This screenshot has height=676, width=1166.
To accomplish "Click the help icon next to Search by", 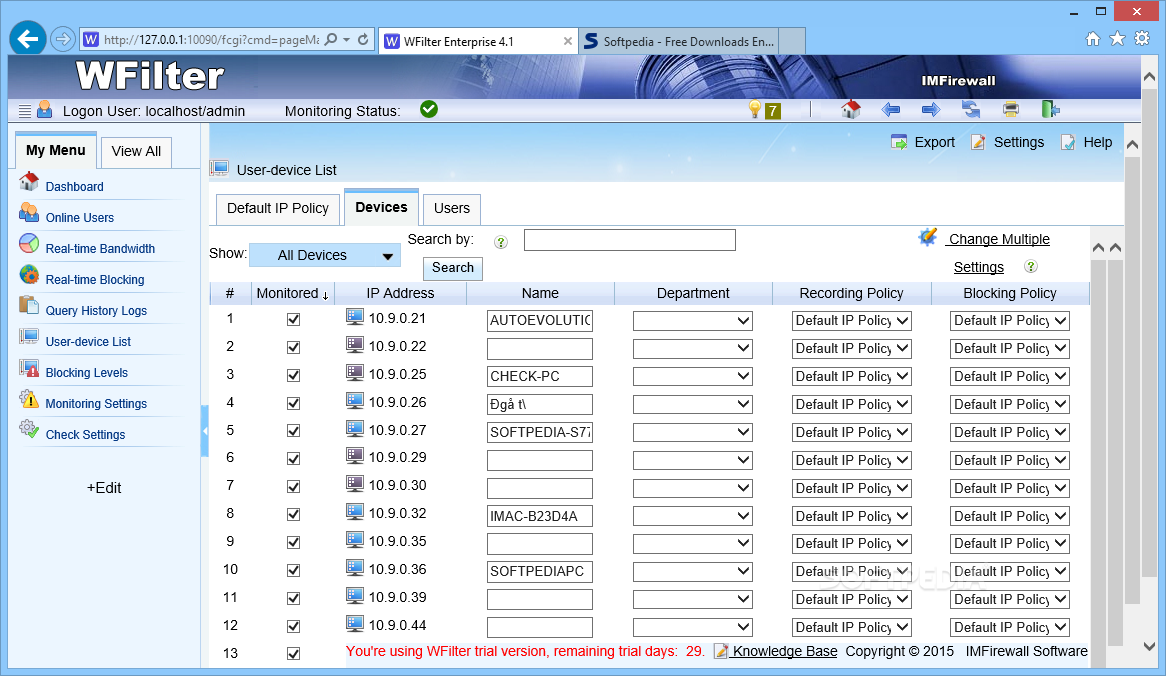I will click(x=501, y=242).
